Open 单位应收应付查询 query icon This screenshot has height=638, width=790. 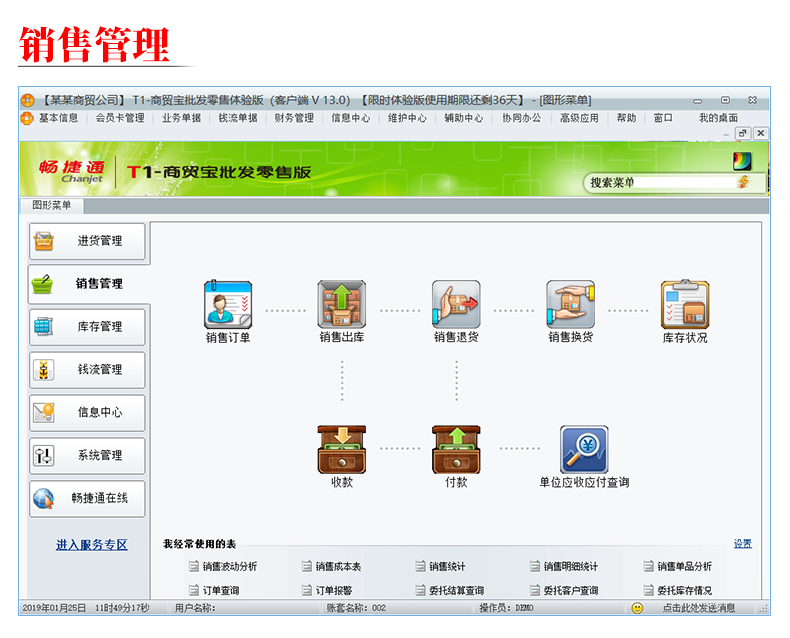(x=584, y=449)
